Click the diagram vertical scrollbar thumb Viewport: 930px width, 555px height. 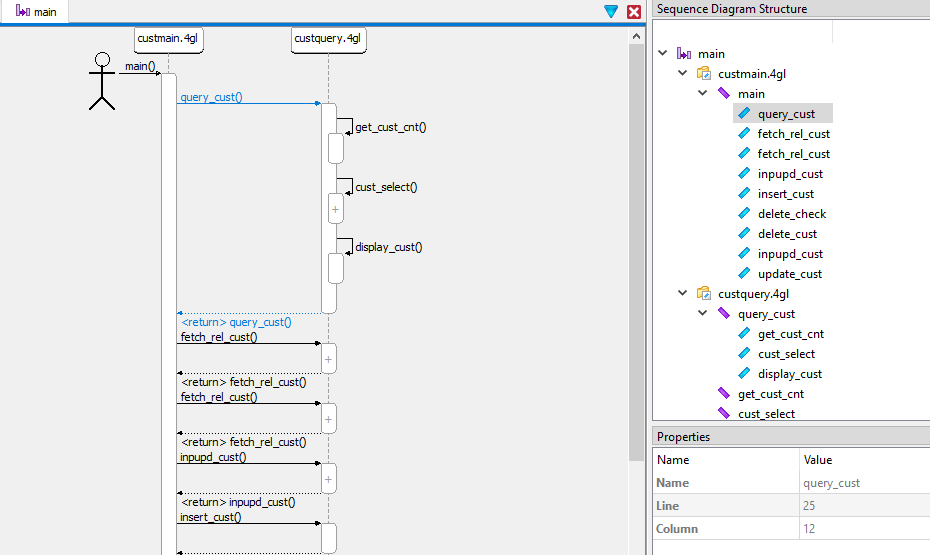(636, 252)
